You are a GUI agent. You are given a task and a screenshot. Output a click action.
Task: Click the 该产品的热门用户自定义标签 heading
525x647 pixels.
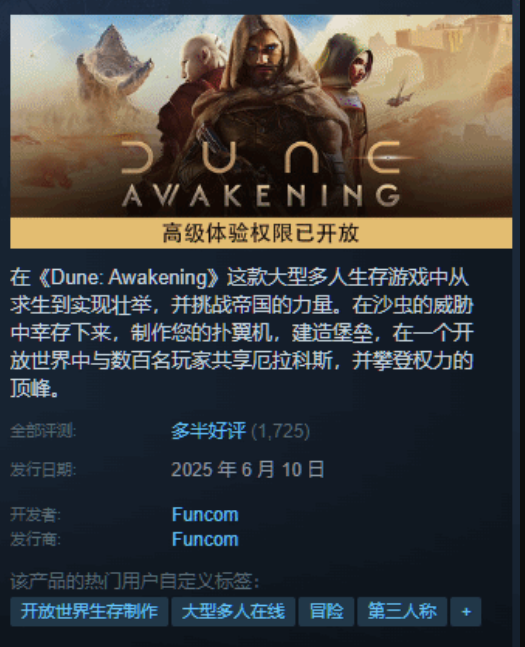[135, 582]
